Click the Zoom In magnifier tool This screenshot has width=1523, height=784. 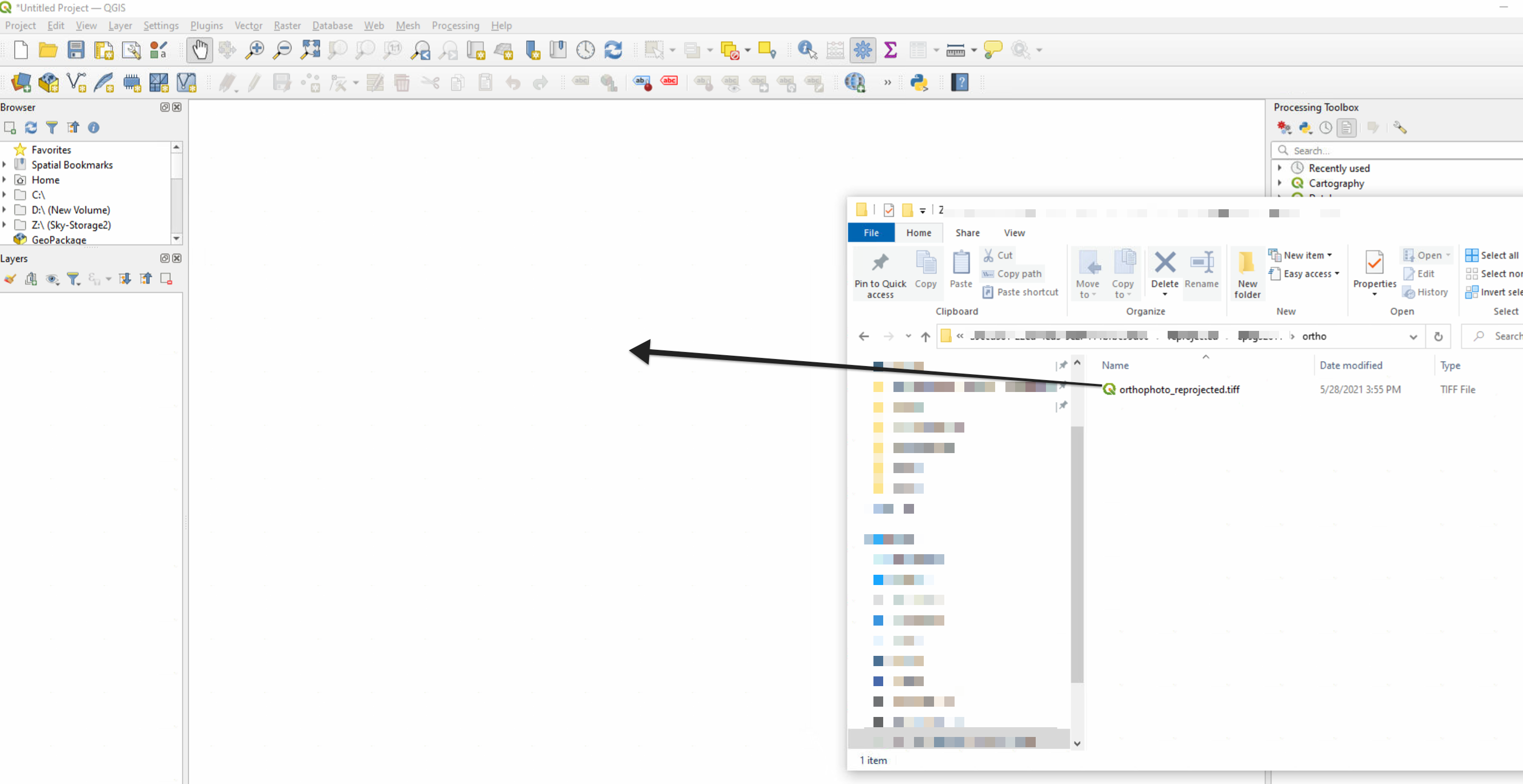[x=255, y=50]
